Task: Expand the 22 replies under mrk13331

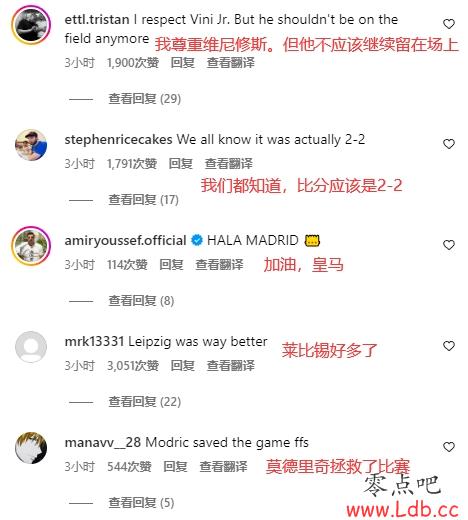Action: pyautogui.click(x=145, y=402)
